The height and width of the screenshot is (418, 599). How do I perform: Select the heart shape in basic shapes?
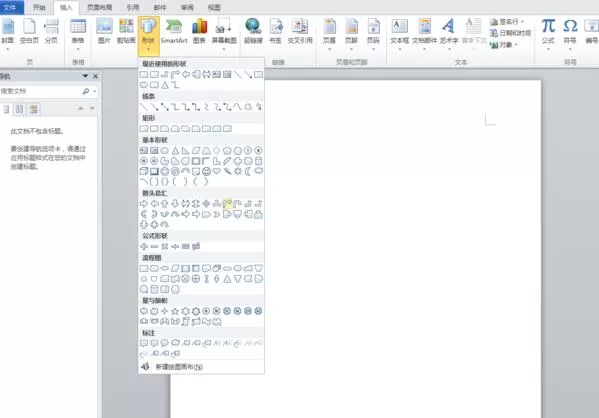pyautogui.click(x=217, y=172)
